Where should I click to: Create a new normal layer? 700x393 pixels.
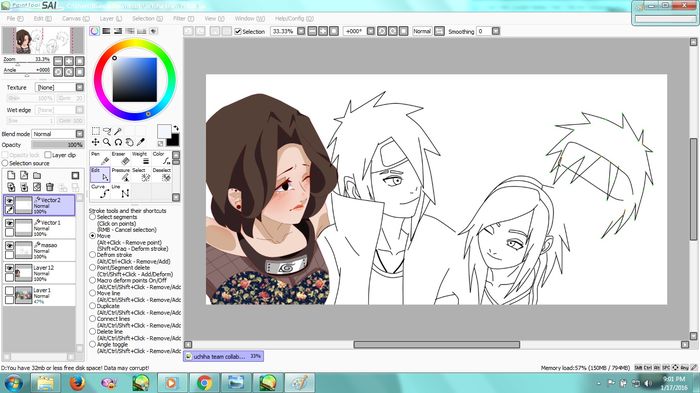point(11,176)
